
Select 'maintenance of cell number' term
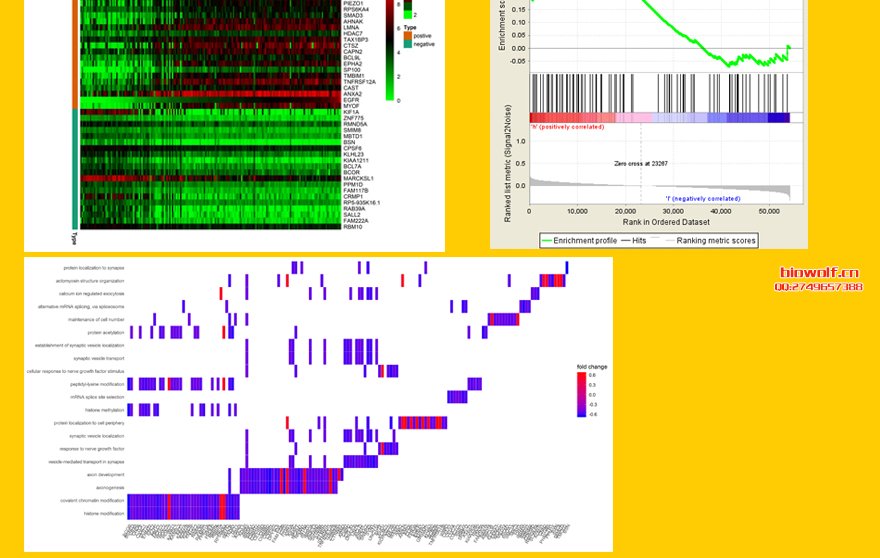click(96, 319)
